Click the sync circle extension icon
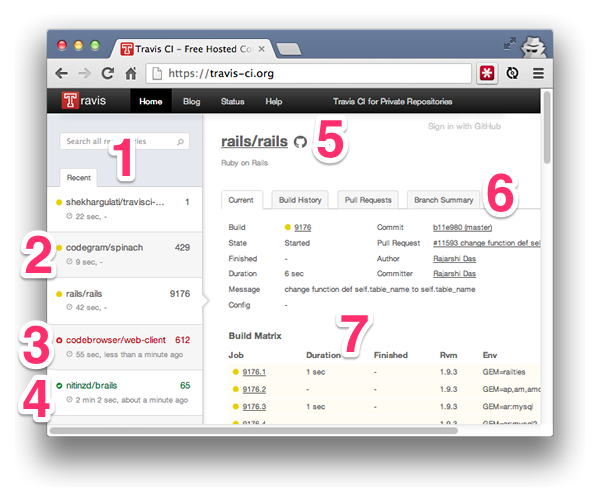Screen dimensions: 600x501 [x=512, y=73]
